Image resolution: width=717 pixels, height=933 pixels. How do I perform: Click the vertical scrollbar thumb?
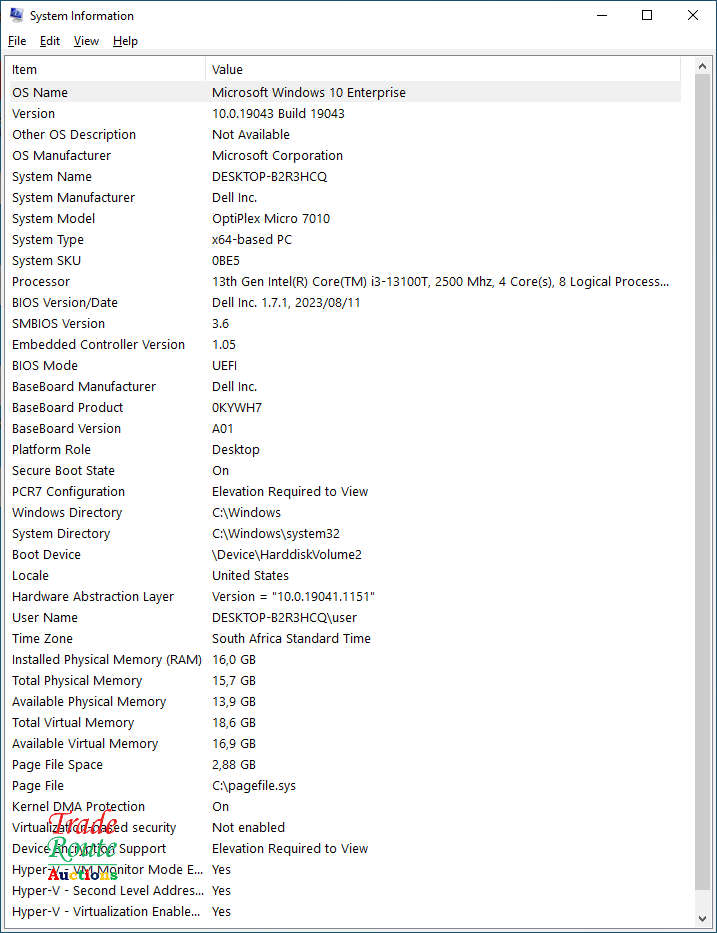(x=702, y=482)
